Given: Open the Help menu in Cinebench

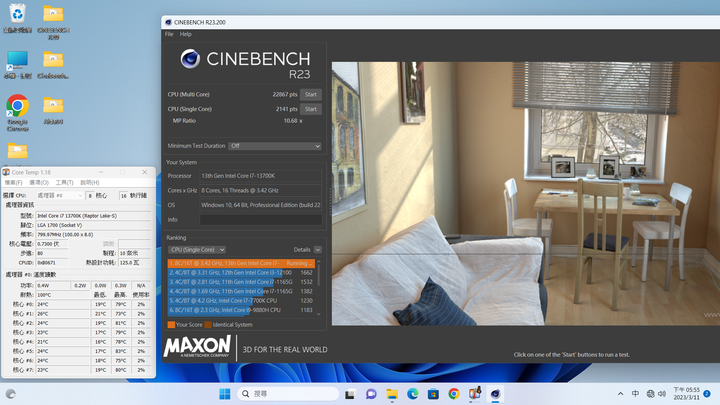Looking at the screenshot, I should (x=186, y=34).
